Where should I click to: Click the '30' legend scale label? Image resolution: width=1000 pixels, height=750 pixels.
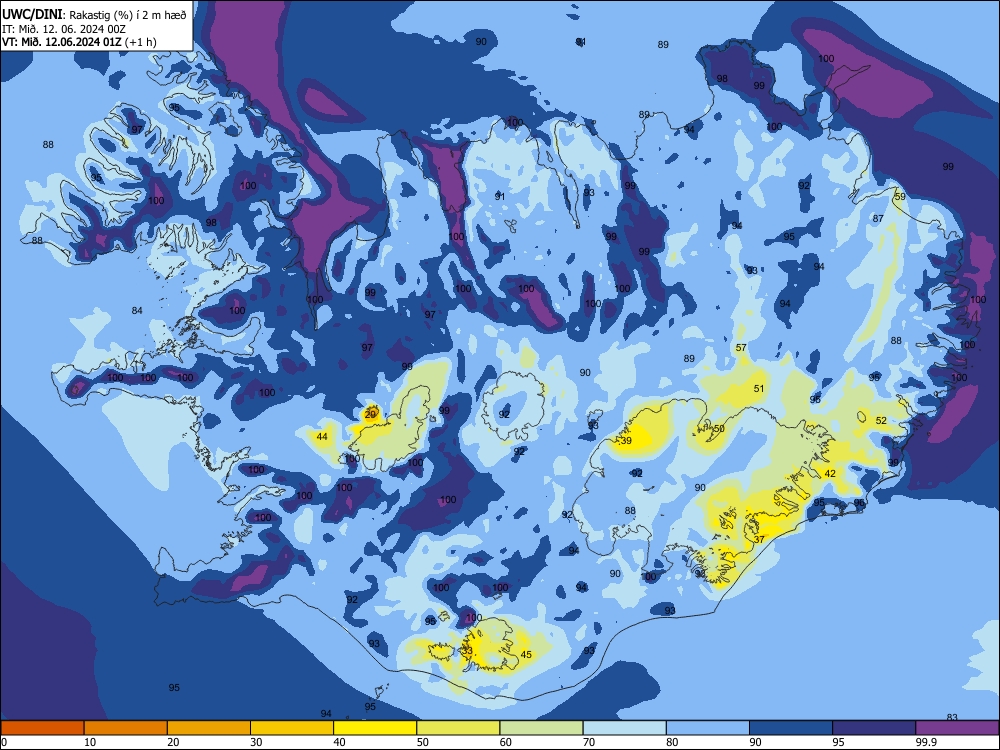click(x=256, y=742)
